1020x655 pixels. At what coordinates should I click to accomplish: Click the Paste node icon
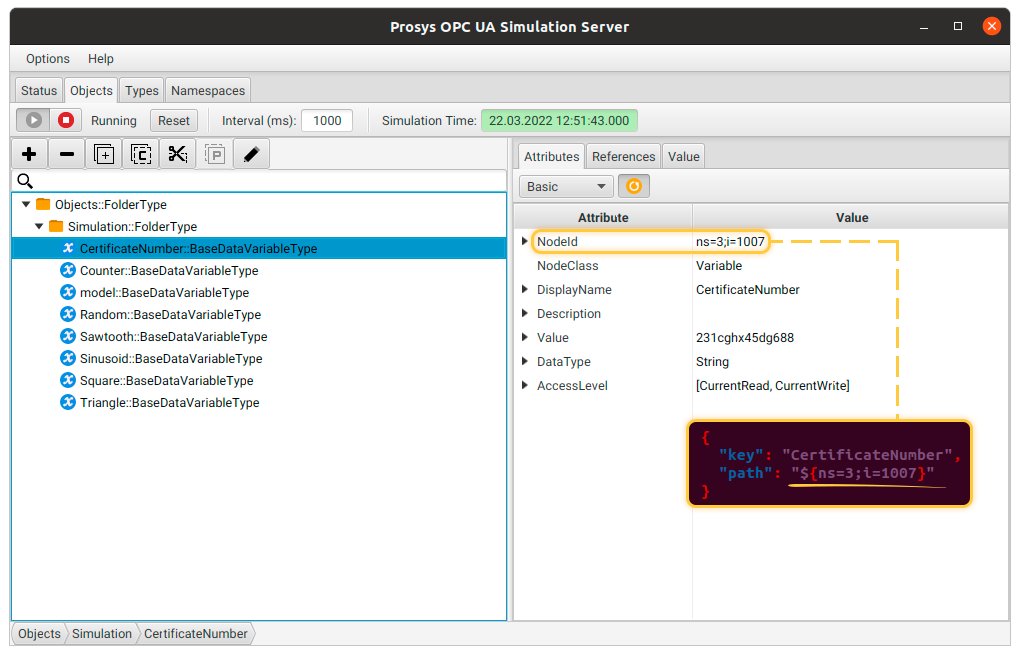point(215,154)
